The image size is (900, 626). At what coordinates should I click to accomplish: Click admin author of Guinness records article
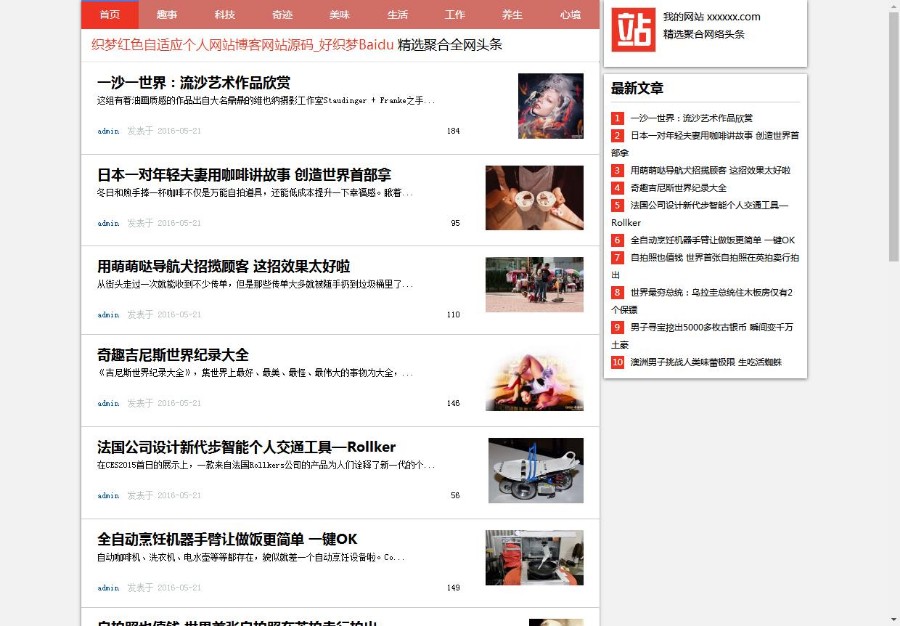pyautogui.click(x=108, y=403)
